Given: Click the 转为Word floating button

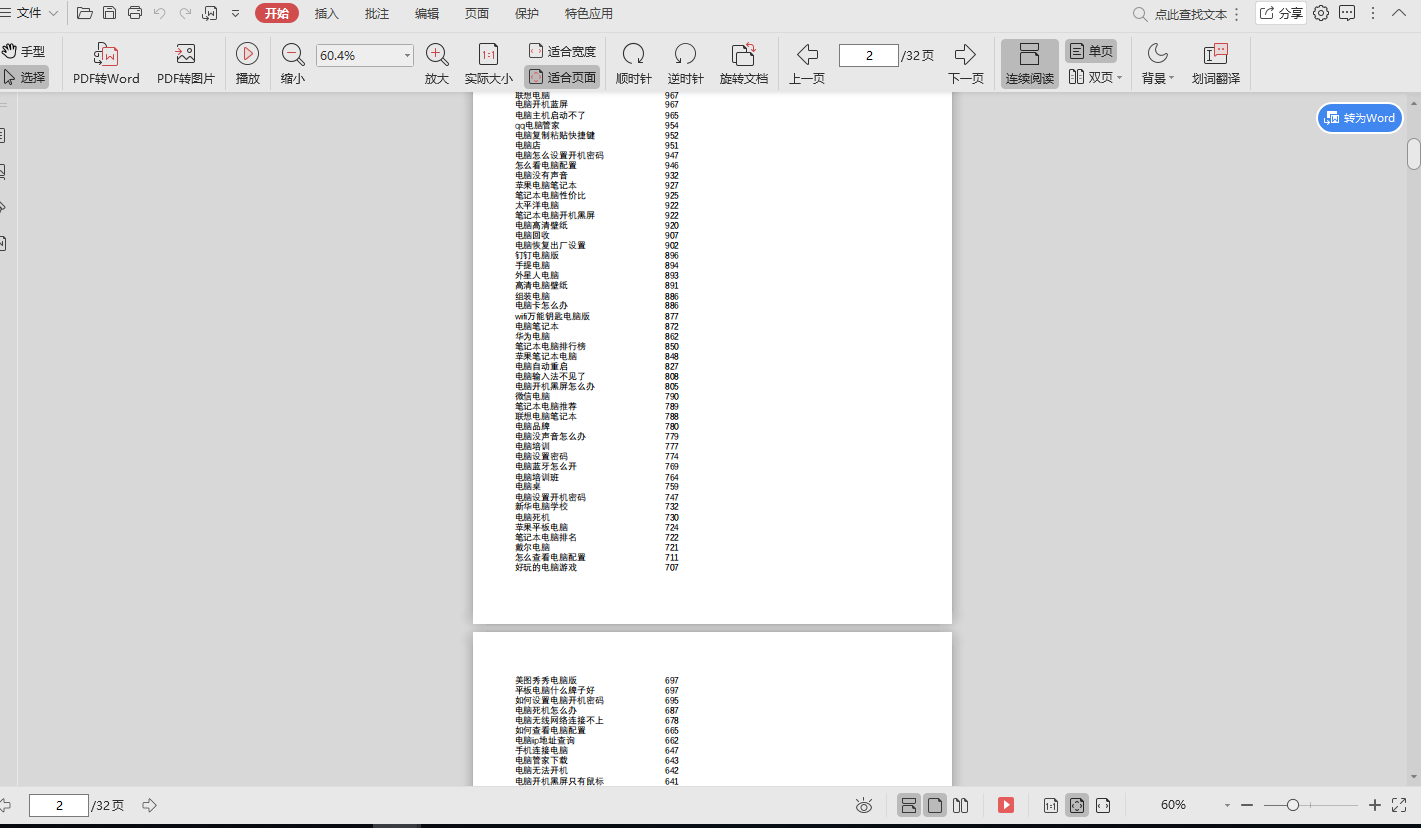Looking at the screenshot, I should 1359,118.
